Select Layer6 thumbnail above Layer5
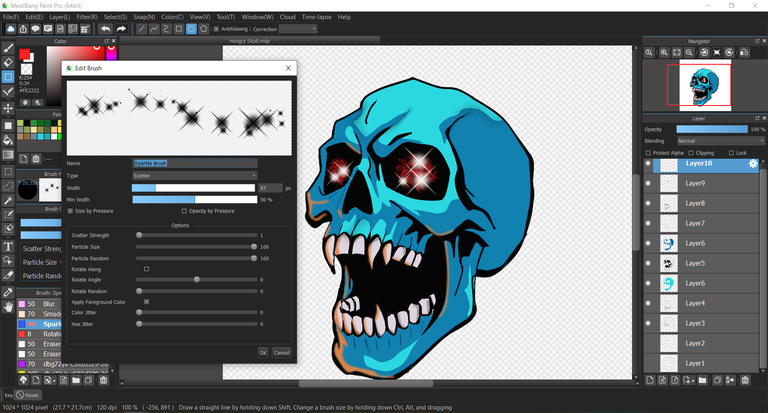The height and width of the screenshot is (413, 768). [668, 243]
